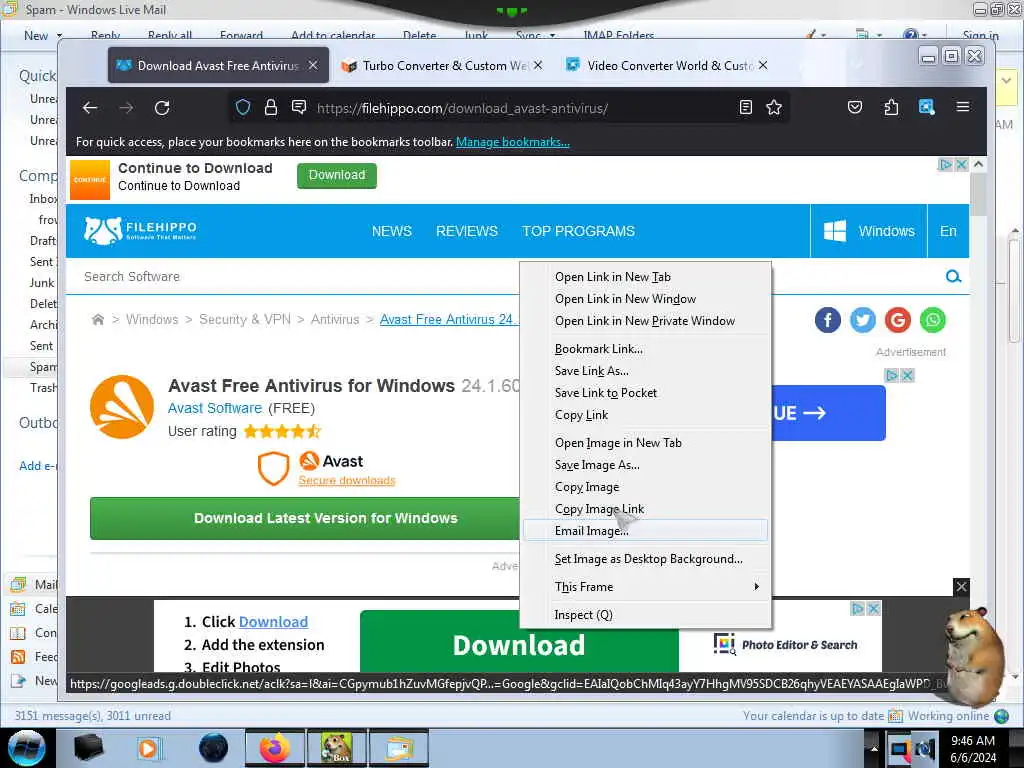Click the FileHippo search magnifier icon
Image resolution: width=1024 pixels, height=768 pixels.
pos(953,276)
